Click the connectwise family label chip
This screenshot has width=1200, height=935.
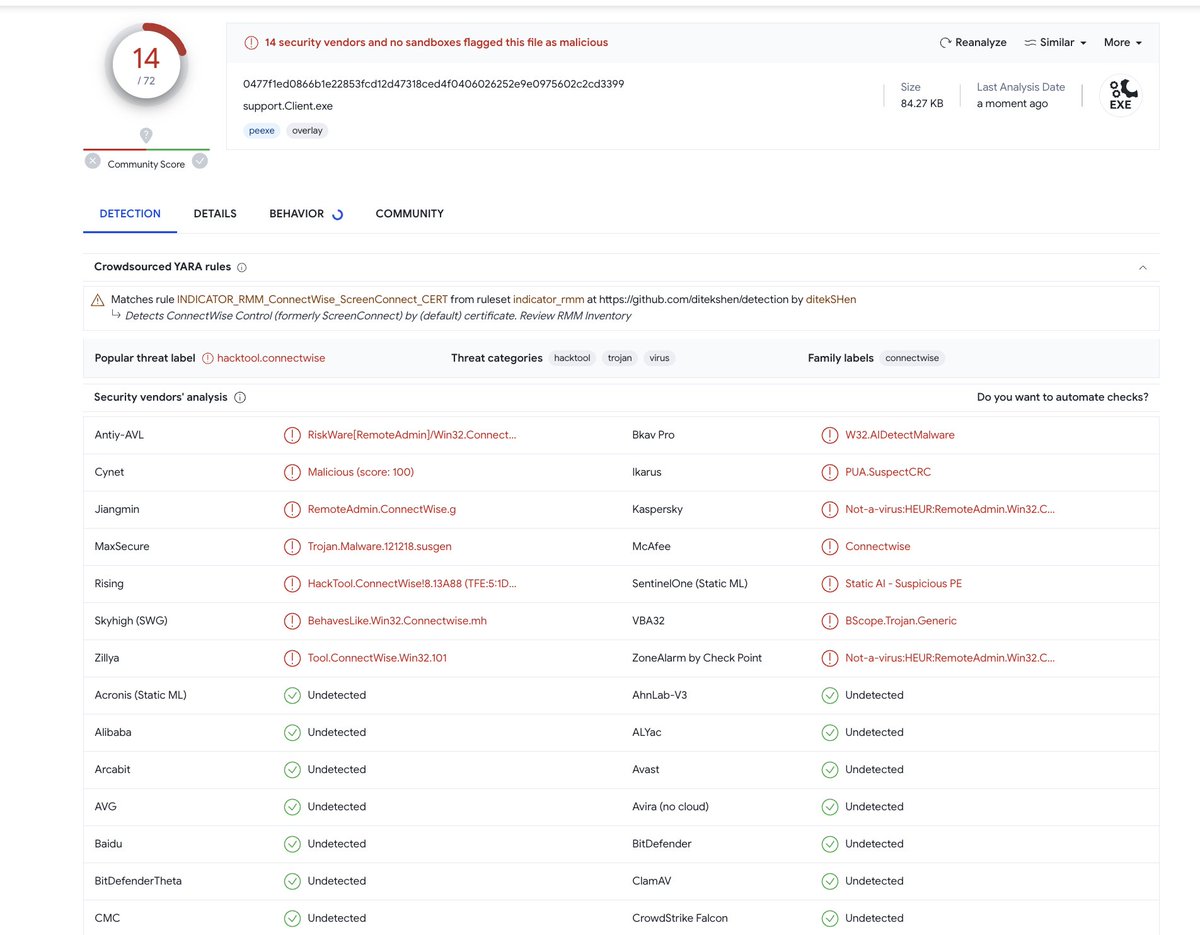click(x=912, y=358)
